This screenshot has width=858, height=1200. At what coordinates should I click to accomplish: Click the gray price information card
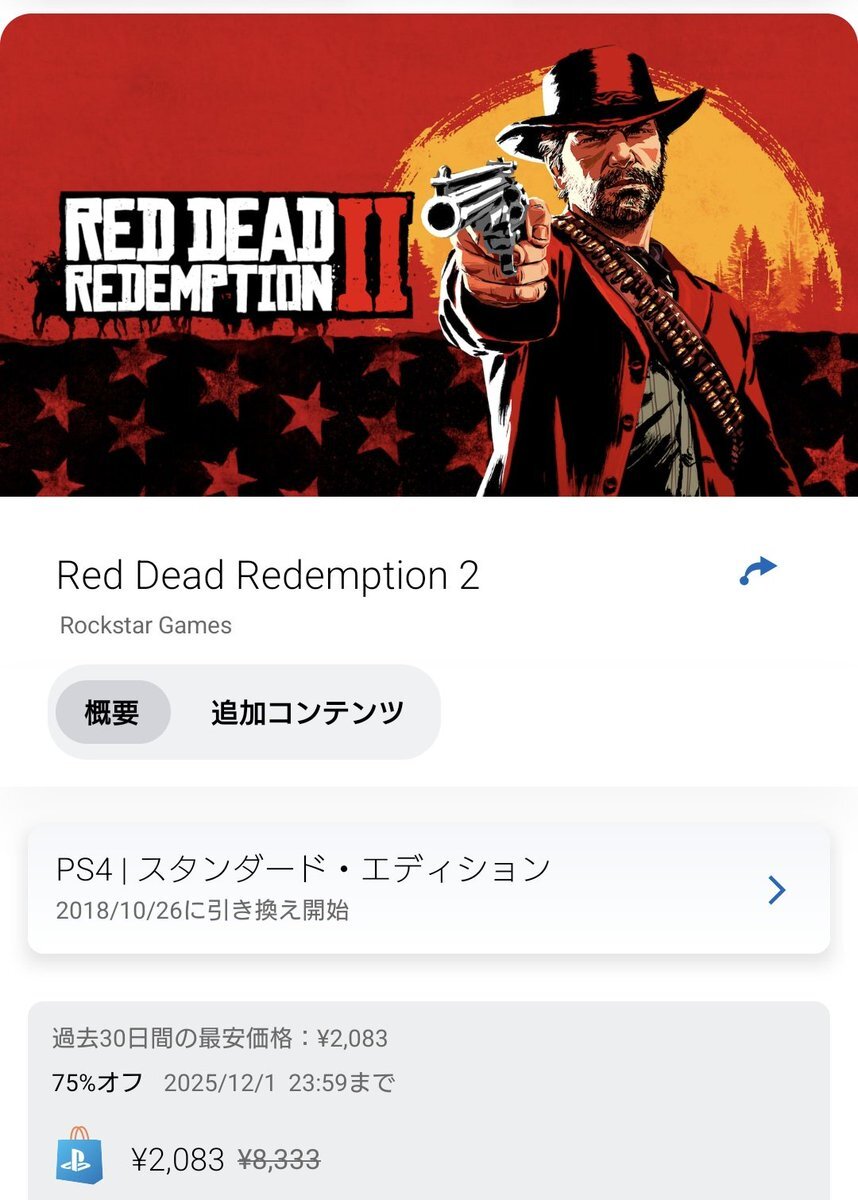click(429, 1100)
